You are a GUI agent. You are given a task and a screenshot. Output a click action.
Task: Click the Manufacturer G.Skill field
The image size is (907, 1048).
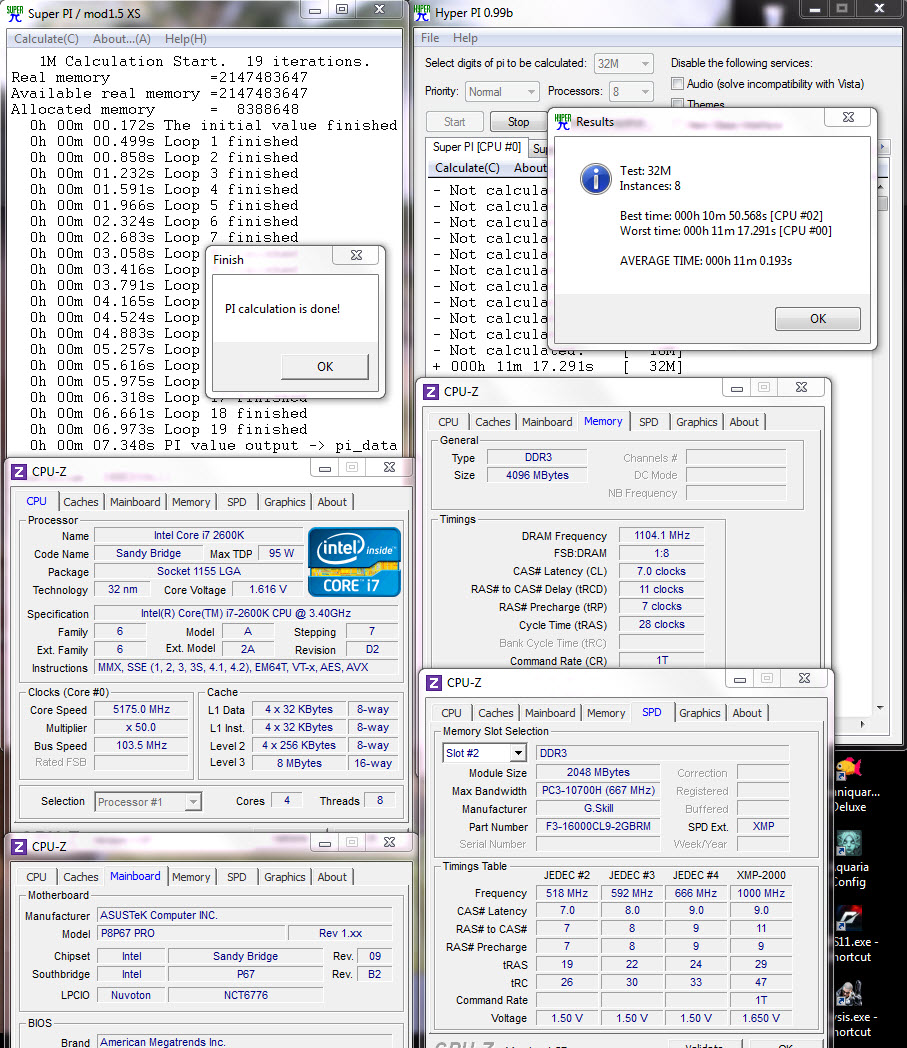point(598,808)
